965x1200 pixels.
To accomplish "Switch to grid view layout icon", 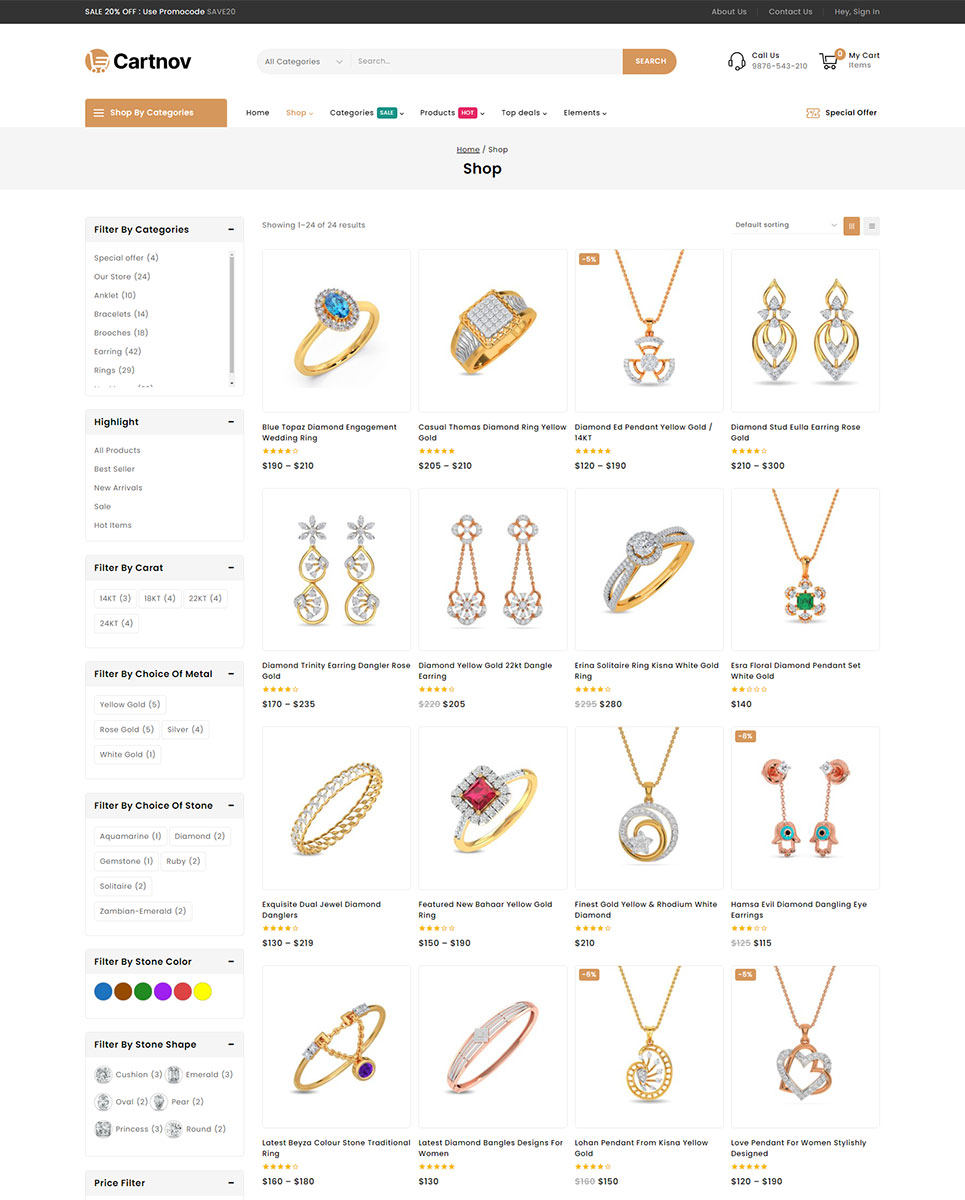I will pyautogui.click(x=852, y=226).
